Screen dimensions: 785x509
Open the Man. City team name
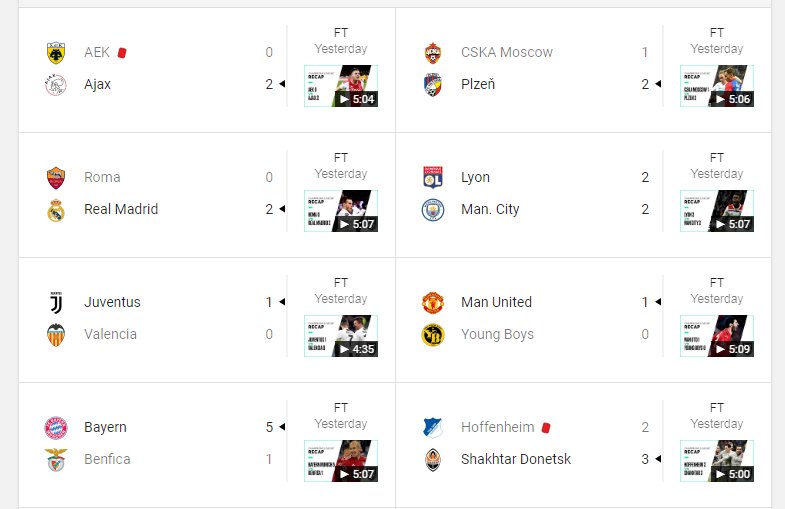pos(490,209)
